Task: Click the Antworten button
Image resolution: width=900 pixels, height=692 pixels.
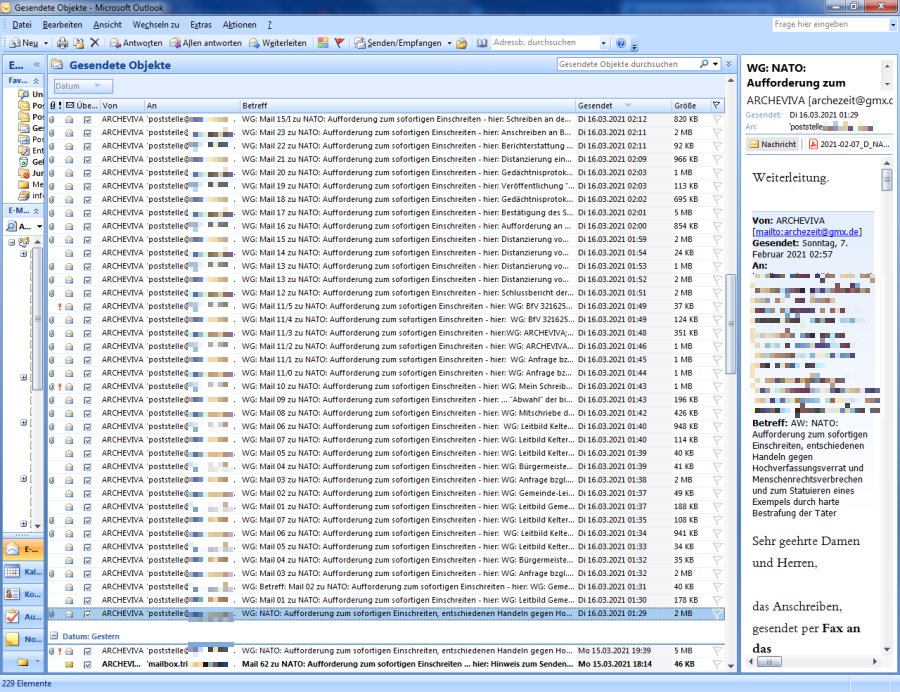Action: click(x=136, y=43)
